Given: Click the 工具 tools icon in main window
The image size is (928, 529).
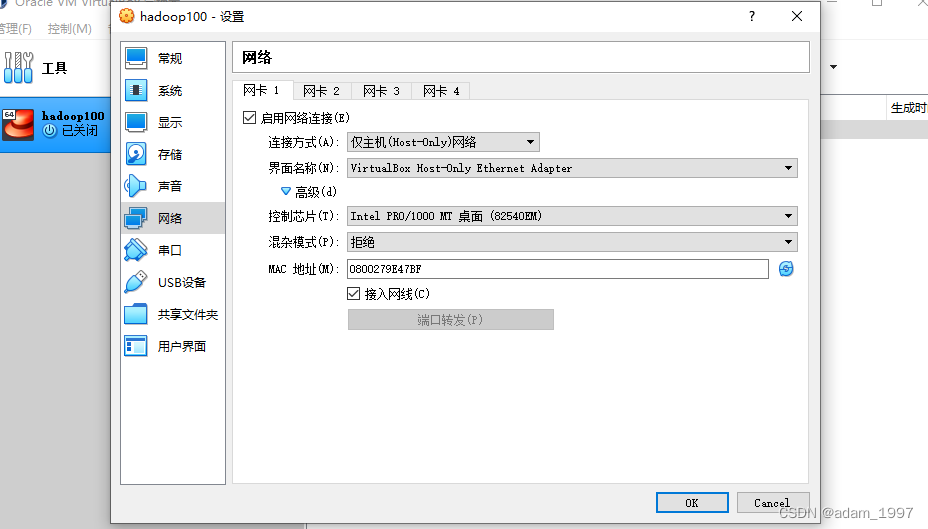Looking at the screenshot, I should pos(18,67).
